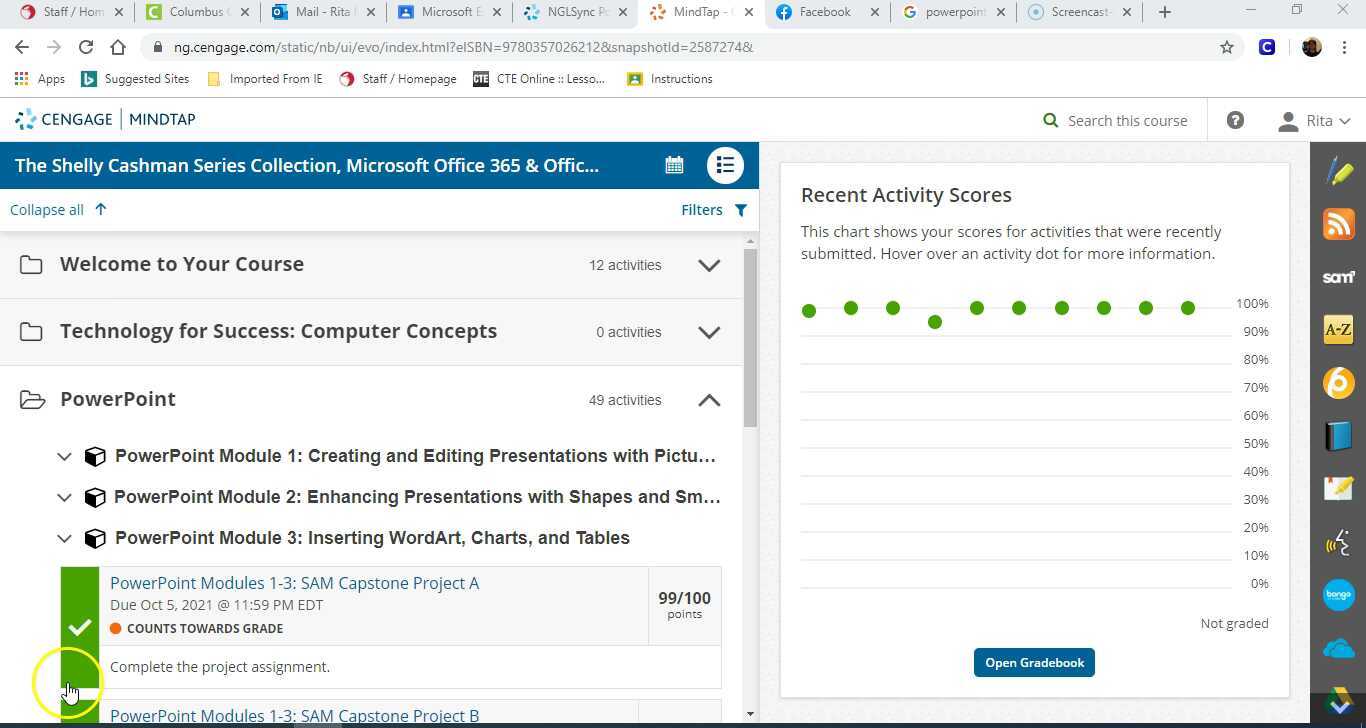
Task: Launch the RSS feed app icon
Action: [1338, 224]
